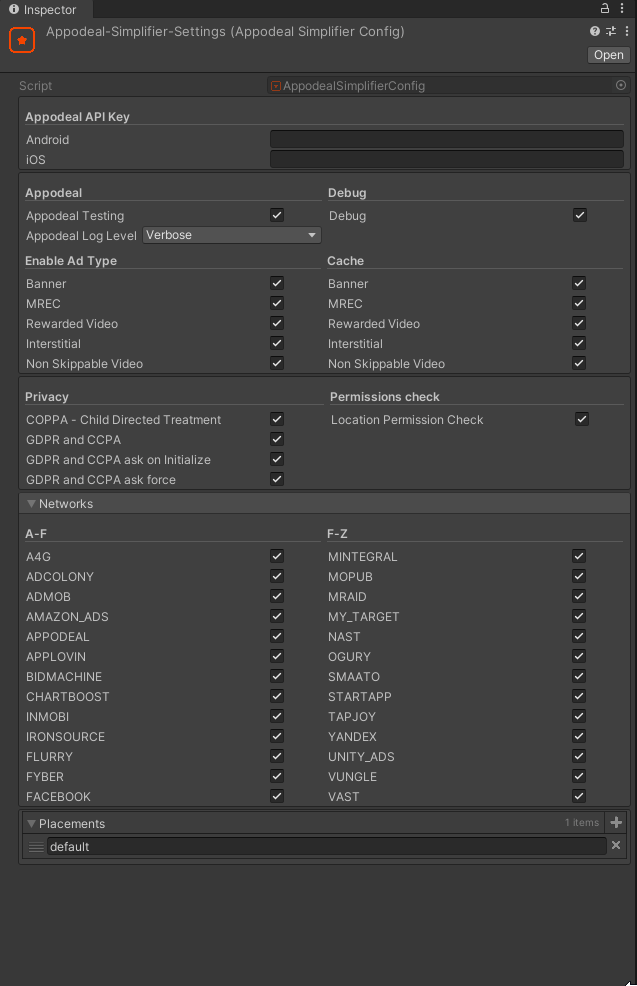Click the iOS API key field

446,160
